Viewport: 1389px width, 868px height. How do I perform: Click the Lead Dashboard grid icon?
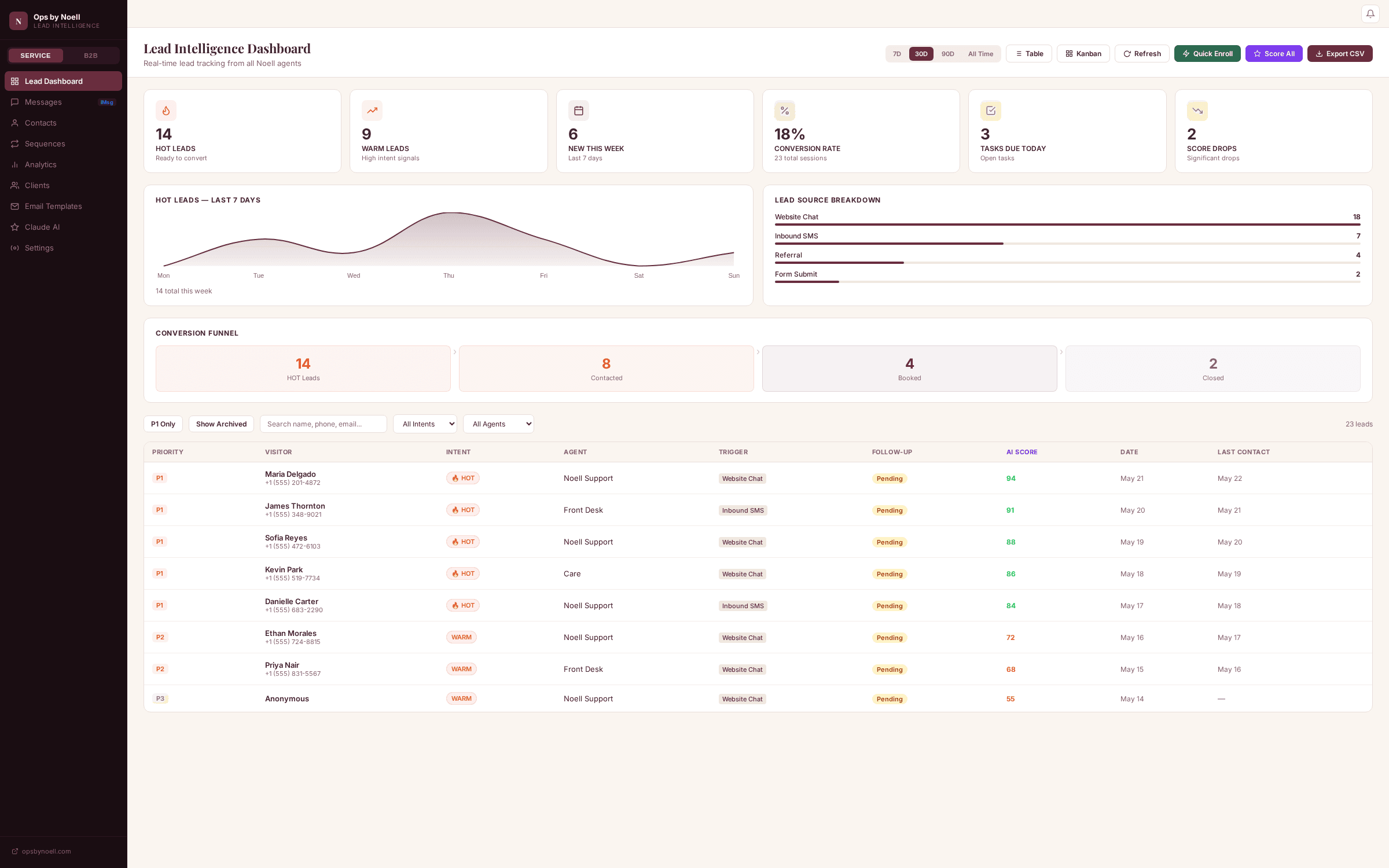pos(15,81)
